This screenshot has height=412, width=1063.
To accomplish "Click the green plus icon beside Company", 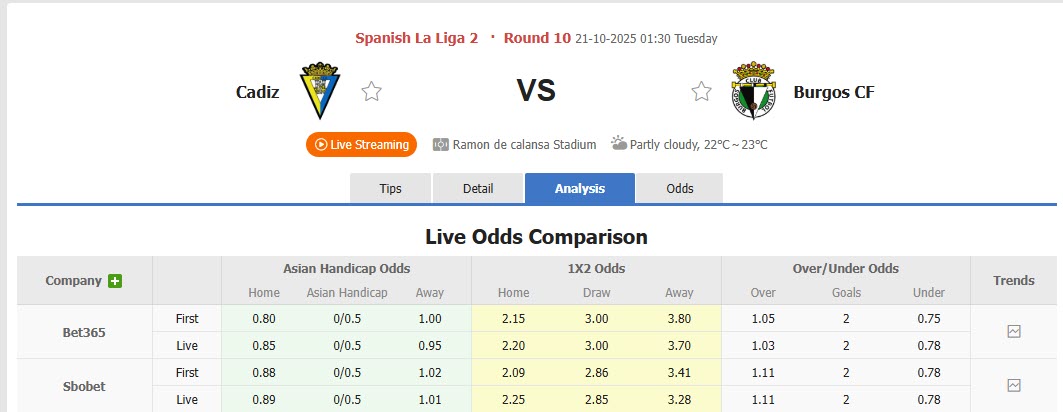I will click(115, 281).
